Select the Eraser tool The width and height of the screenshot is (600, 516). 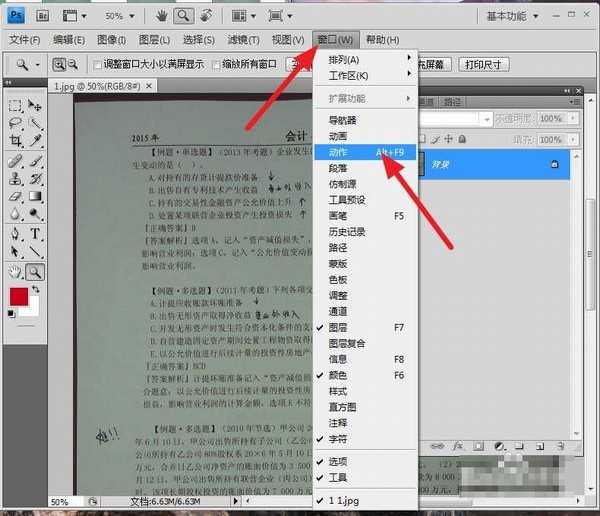click(15, 197)
